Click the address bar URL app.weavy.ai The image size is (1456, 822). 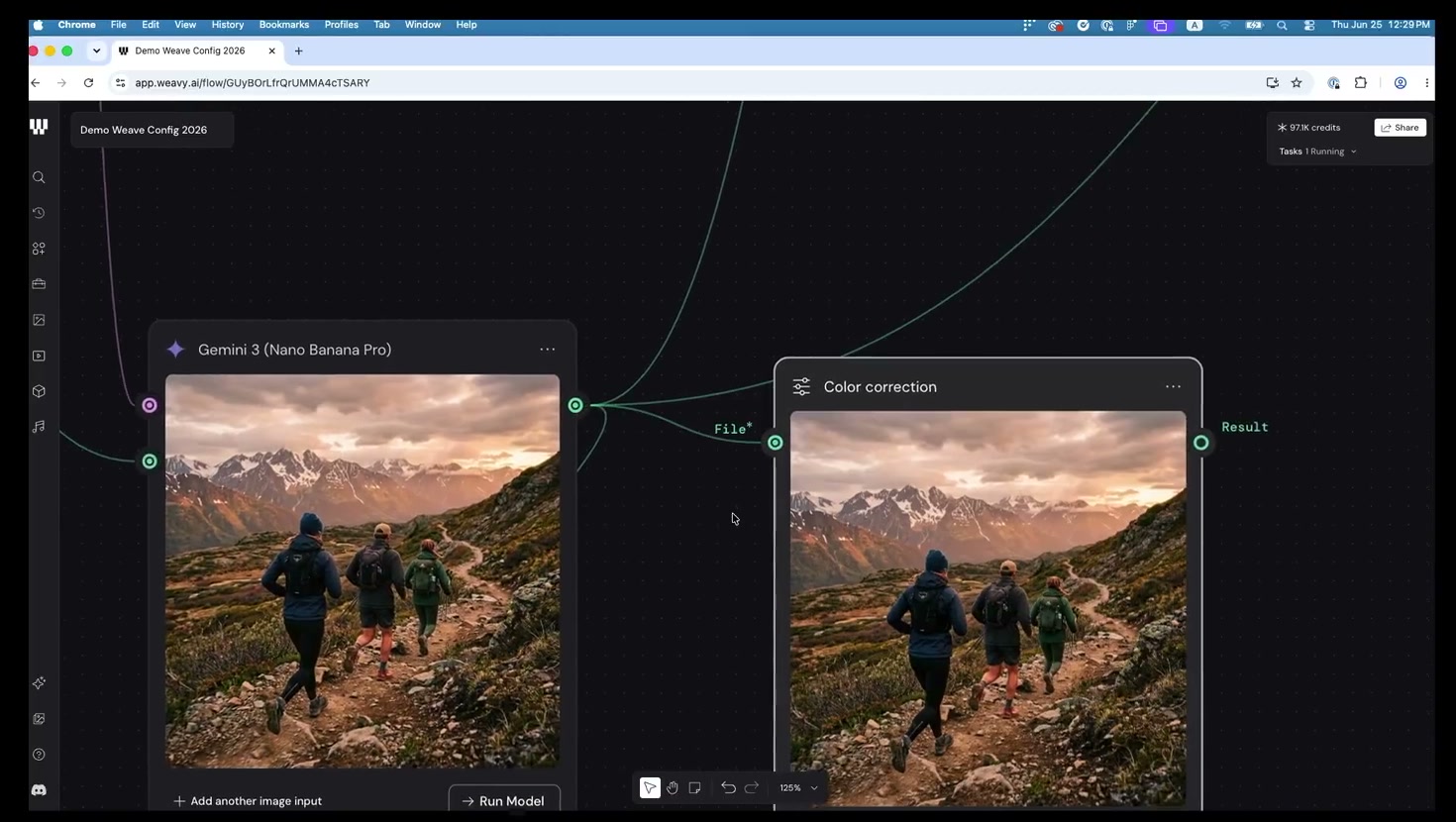click(253, 83)
